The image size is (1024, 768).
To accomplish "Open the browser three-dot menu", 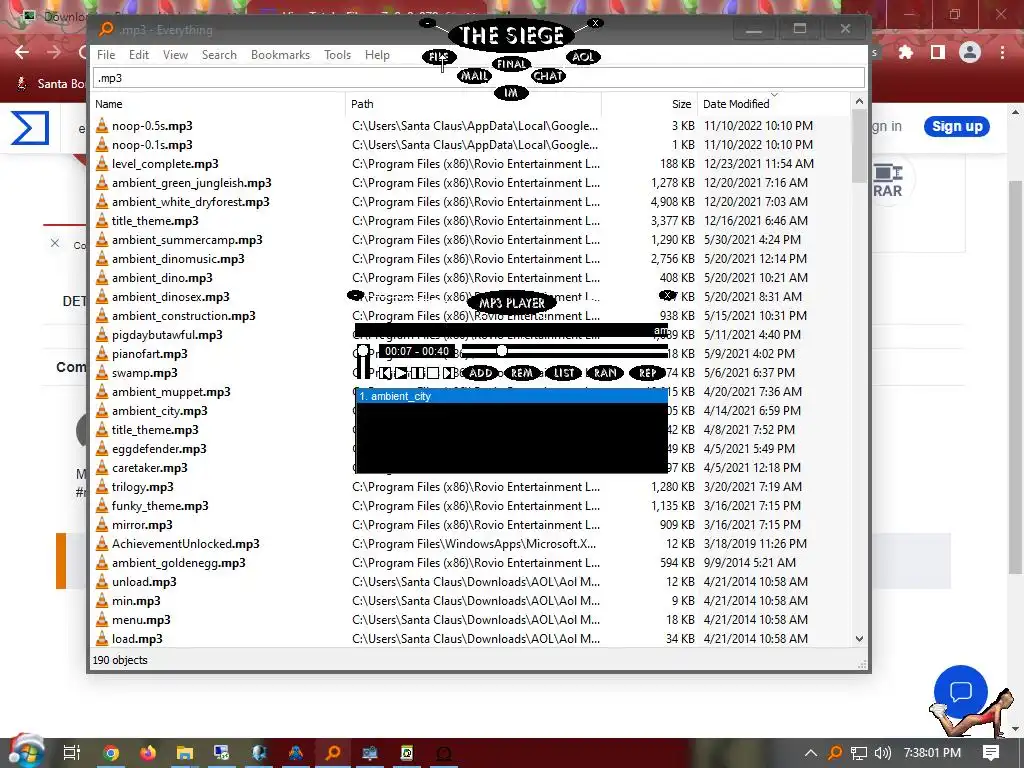I will tap(1002, 52).
